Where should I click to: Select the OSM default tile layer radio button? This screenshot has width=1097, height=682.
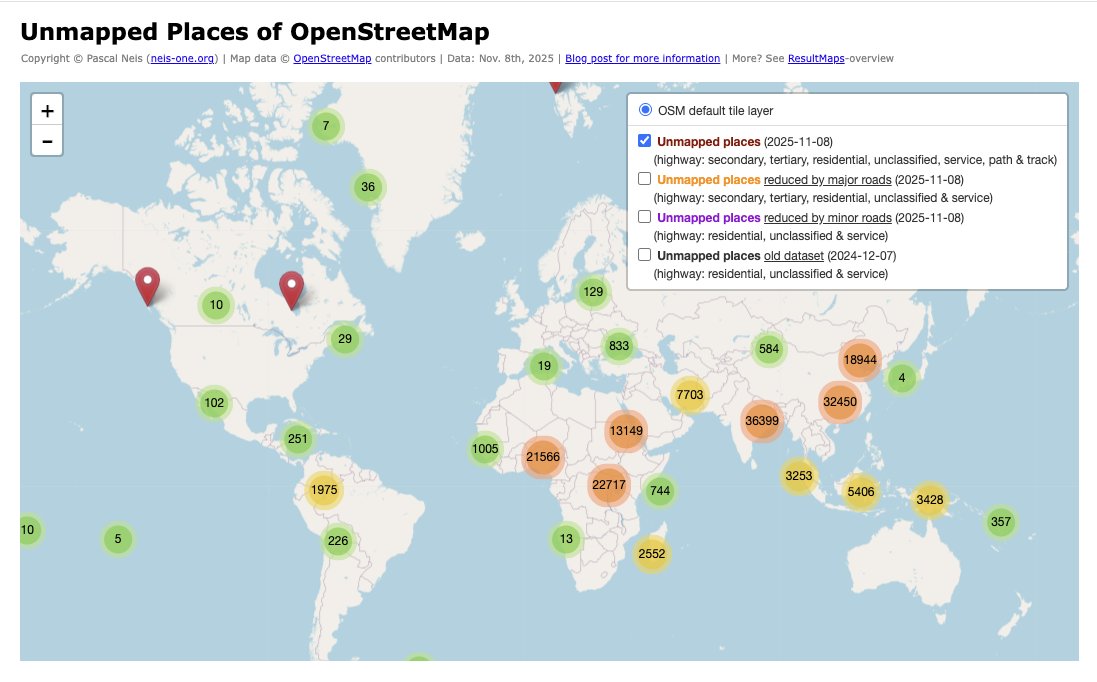(x=644, y=110)
